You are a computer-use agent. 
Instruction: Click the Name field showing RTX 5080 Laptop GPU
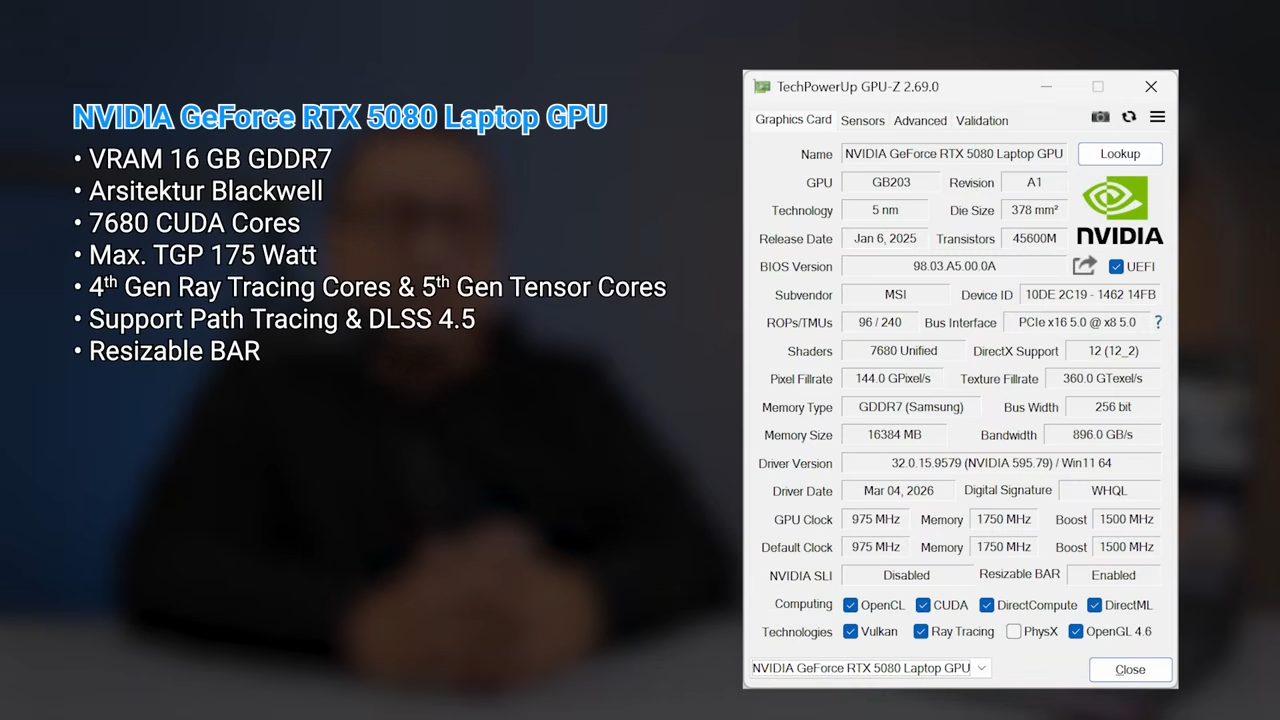coord(954,154)
